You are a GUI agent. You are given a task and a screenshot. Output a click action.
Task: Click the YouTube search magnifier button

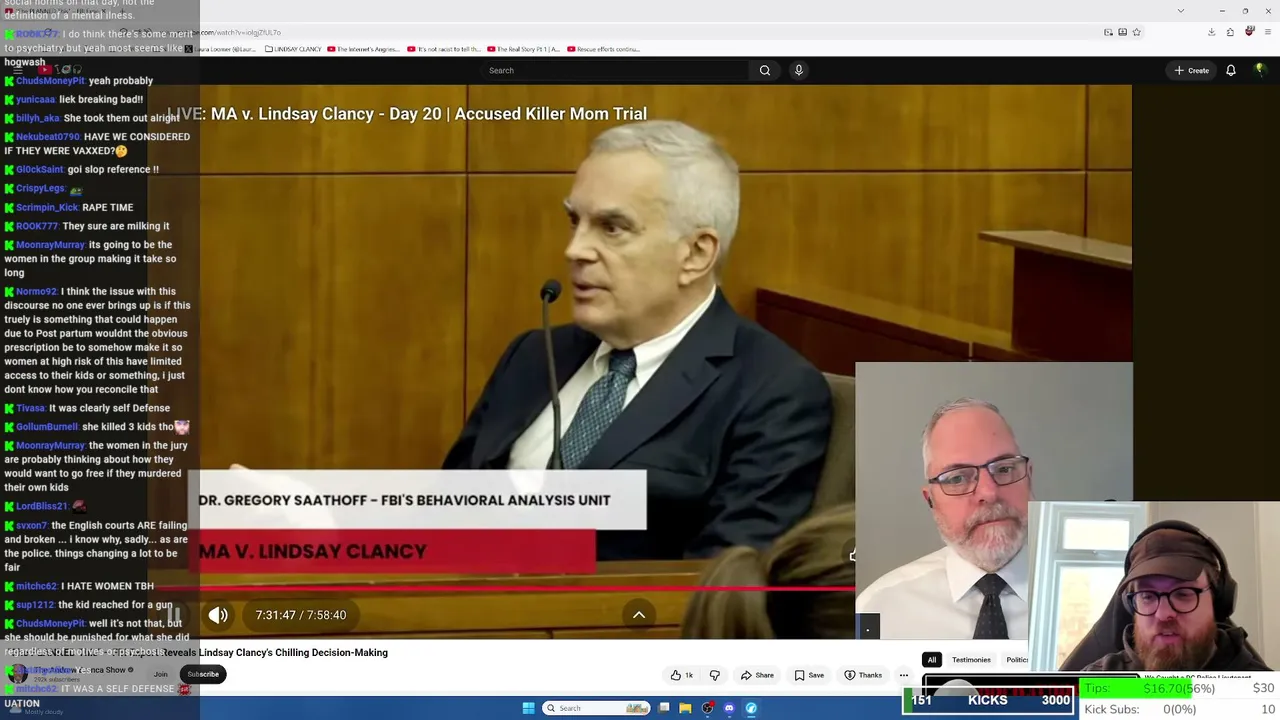tap(765, 70)
